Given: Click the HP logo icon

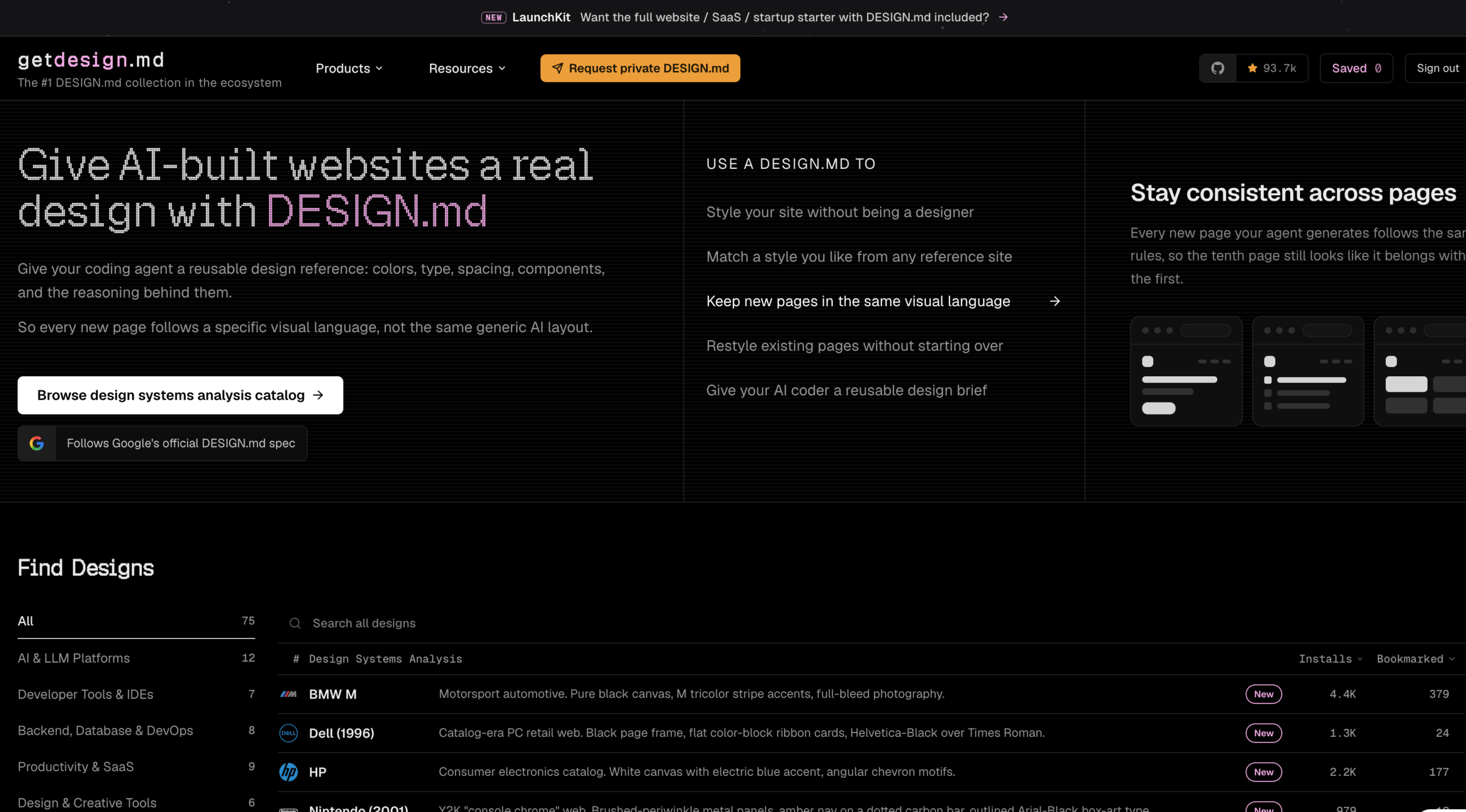Looking at the screenshot, I should click(x=289, y=772).
